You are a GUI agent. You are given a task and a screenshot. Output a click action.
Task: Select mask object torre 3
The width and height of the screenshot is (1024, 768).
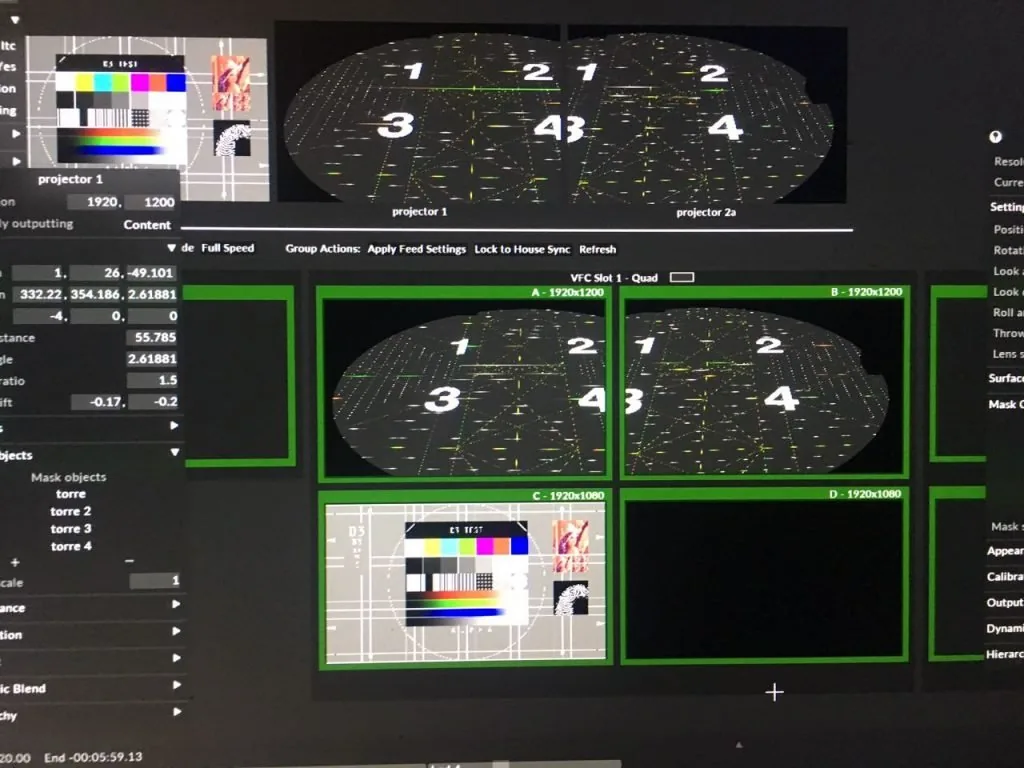tap(71, 529)
